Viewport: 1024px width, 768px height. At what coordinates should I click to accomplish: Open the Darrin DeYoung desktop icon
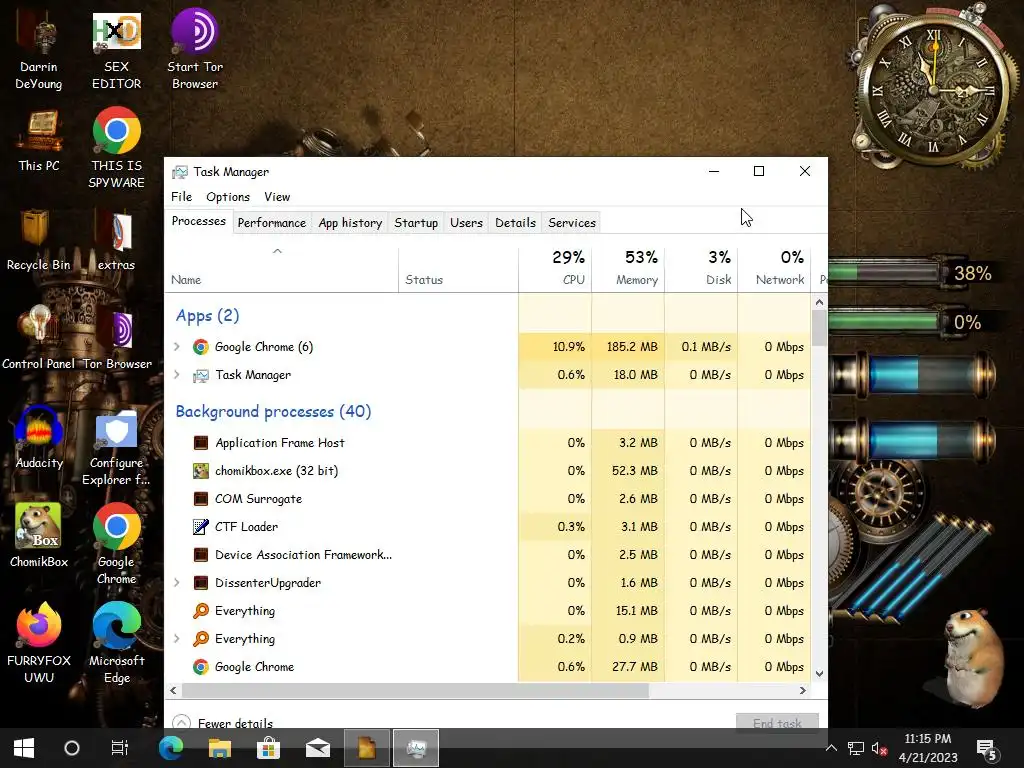click(39, 49)
